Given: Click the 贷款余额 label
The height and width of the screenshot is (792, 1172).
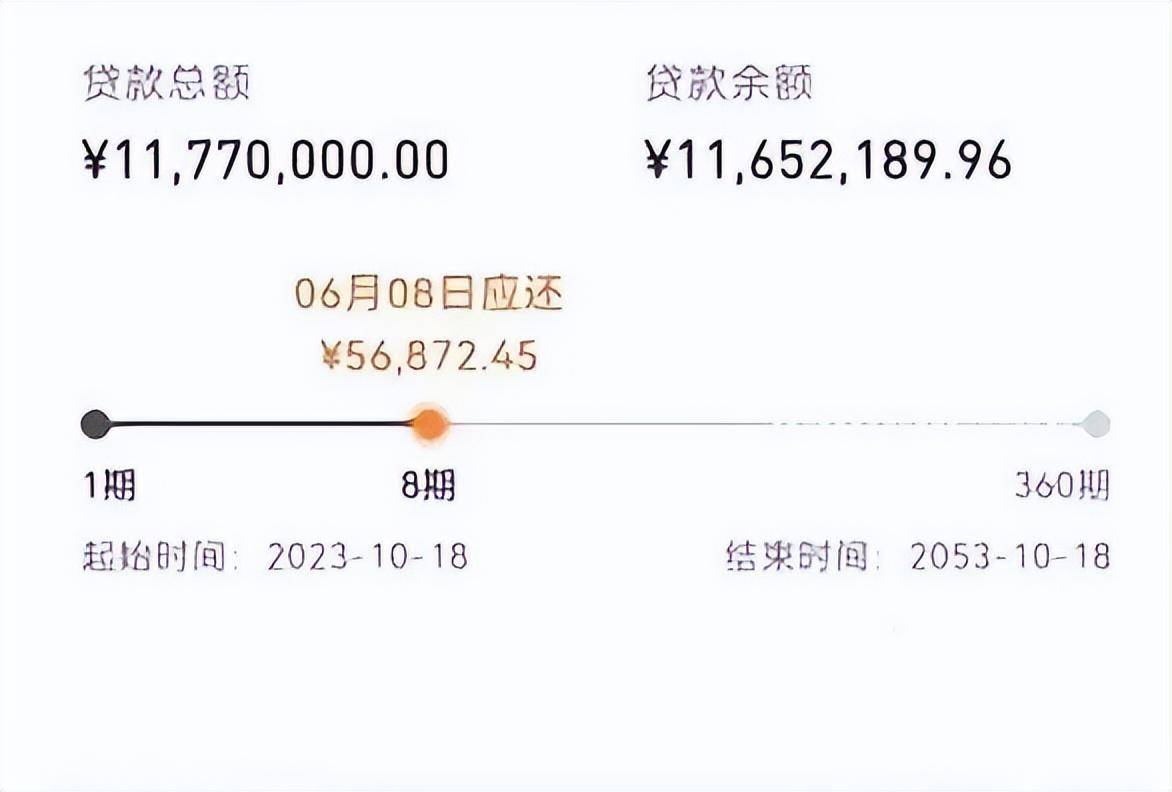Looking at the screenshot, I should point(729,82).
